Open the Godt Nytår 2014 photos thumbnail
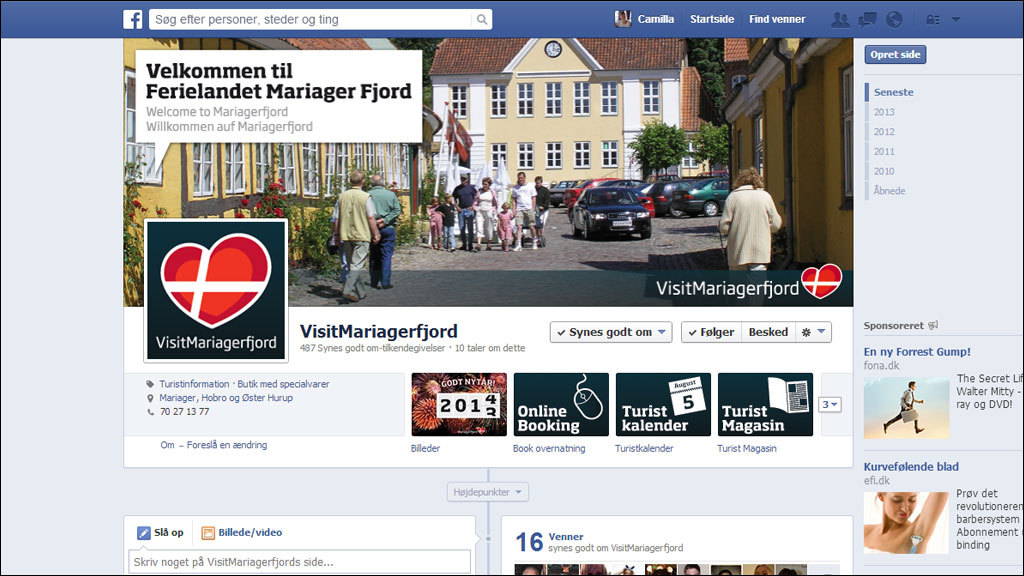 pos(459,404)
